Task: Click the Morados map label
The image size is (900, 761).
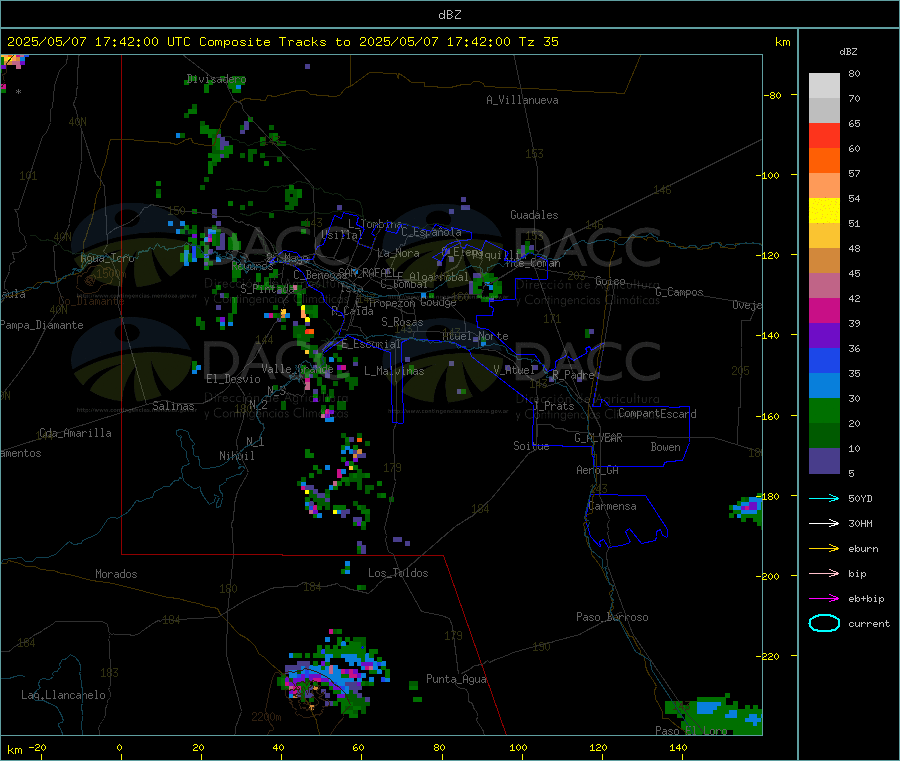Action: (x=116, y=574)
